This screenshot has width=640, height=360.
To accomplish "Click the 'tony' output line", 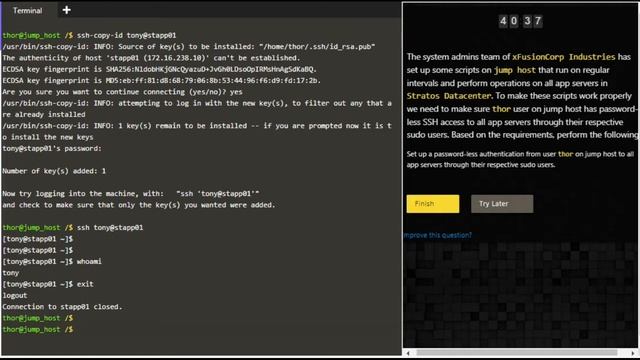I will point(11,273).
